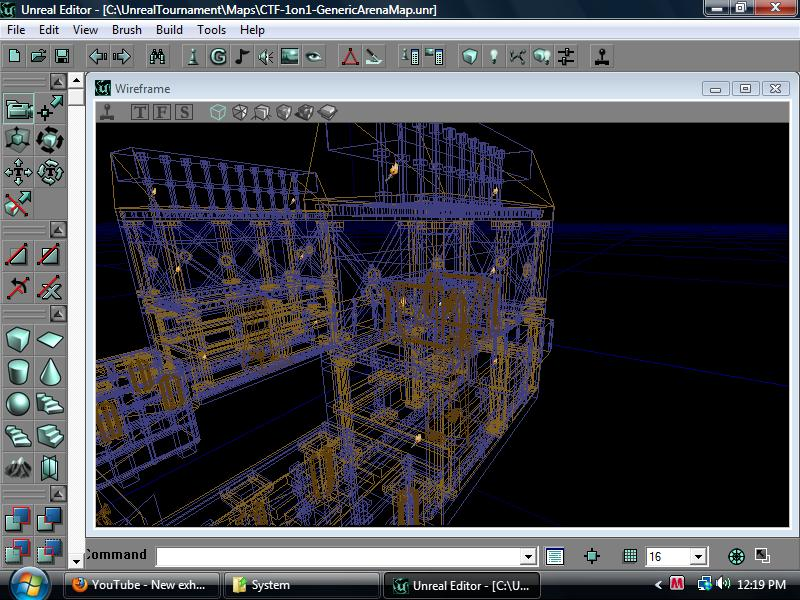Screen dimensions: 800x600
Task: Open the Actor Class Browser (chess piece icon)
Action: [192, 57]
